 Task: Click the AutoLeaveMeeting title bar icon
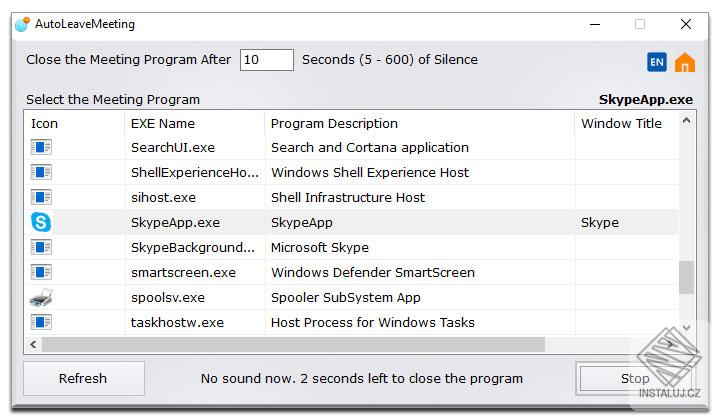[22, 24]
